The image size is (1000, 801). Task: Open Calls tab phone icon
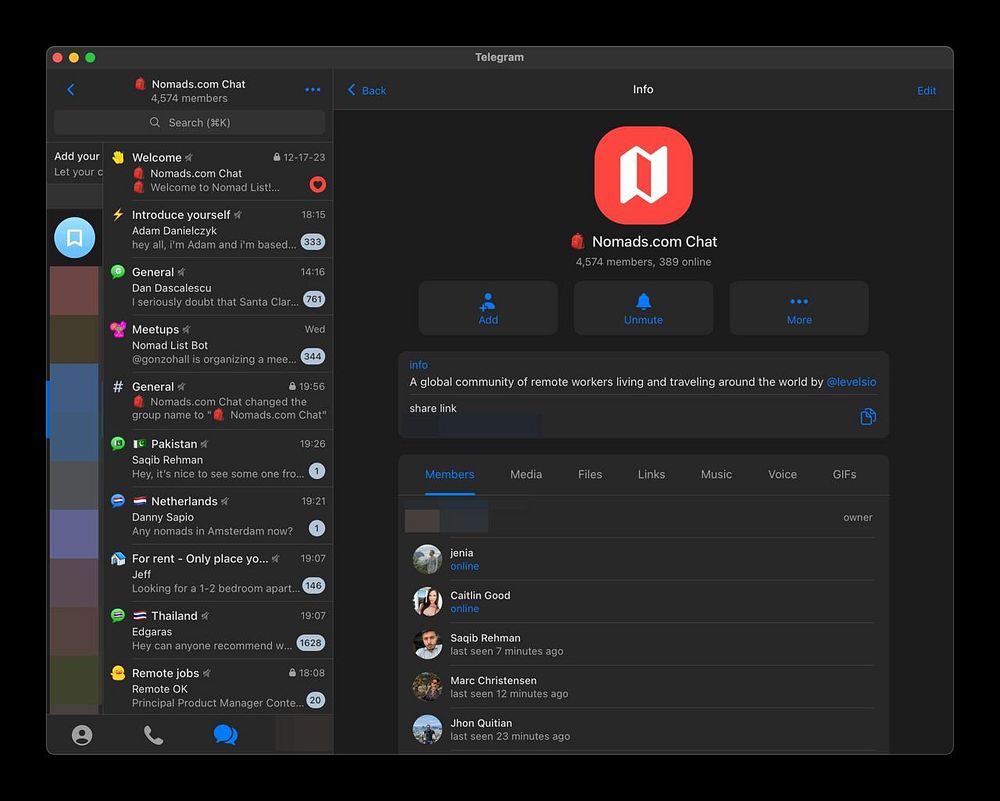coord(153,735)
